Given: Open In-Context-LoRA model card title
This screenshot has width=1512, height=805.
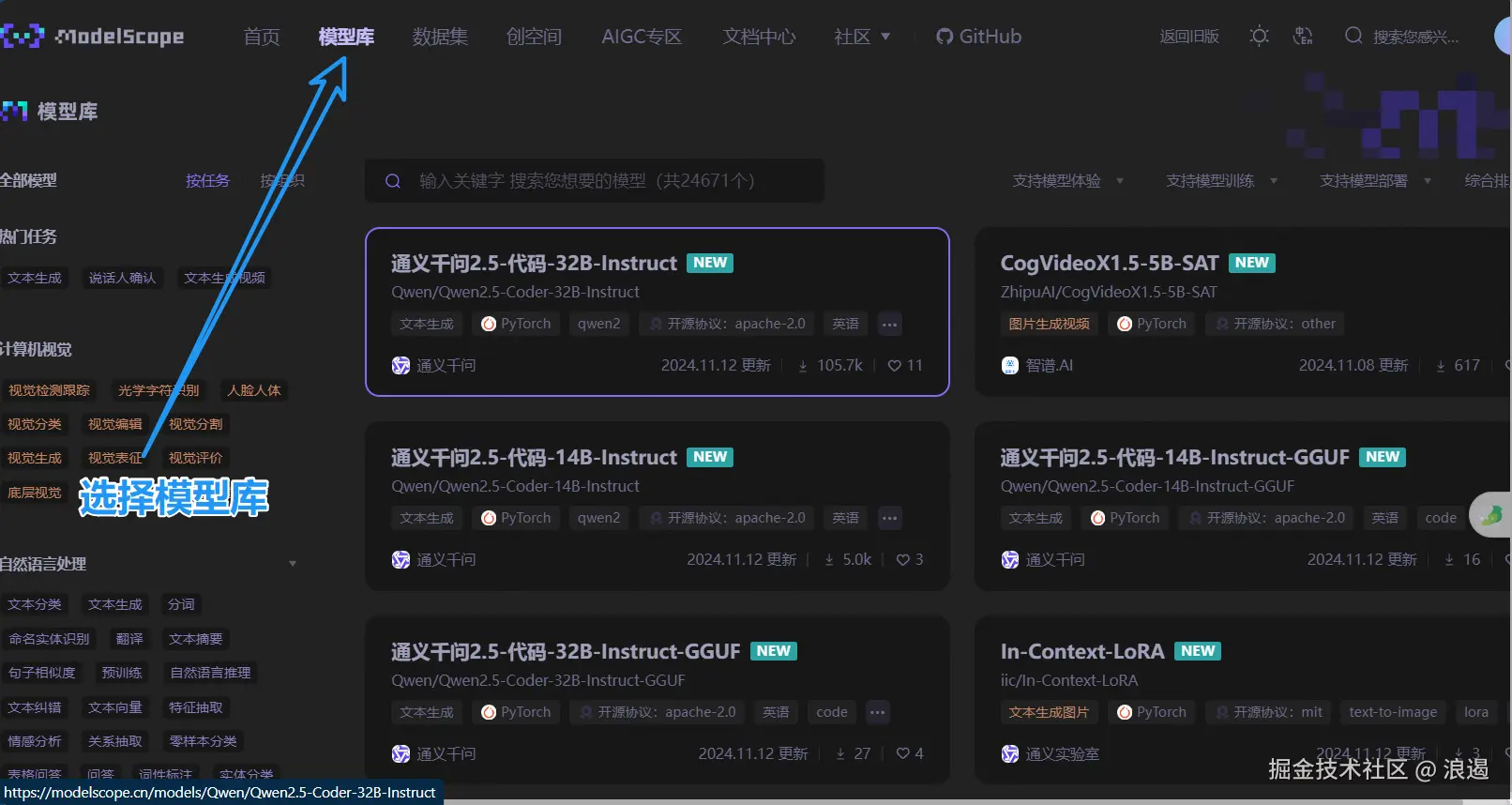Looking at the screenshot, I should [1082, 651].
